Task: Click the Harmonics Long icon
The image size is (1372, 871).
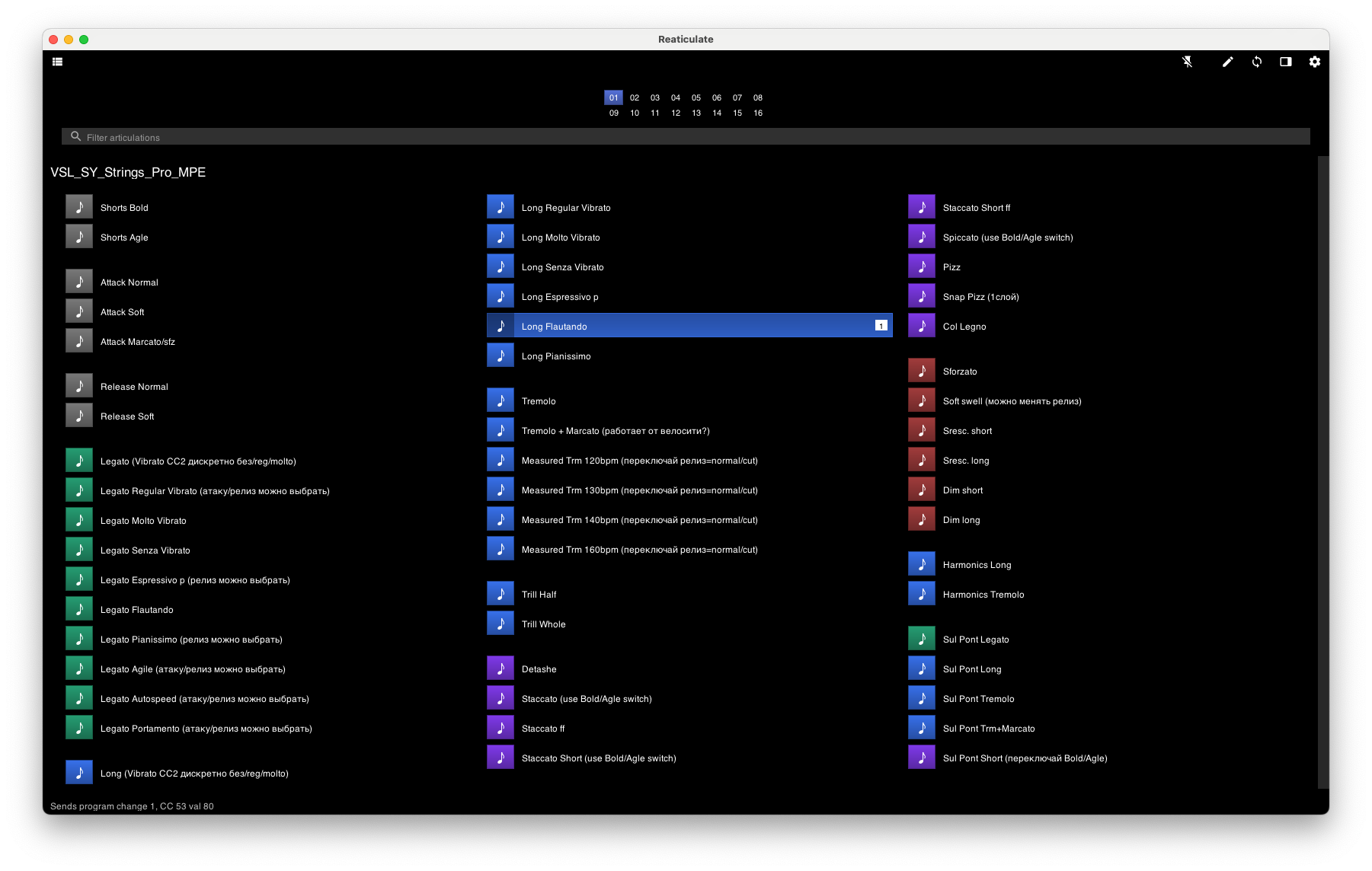Action: click(922, 564)
